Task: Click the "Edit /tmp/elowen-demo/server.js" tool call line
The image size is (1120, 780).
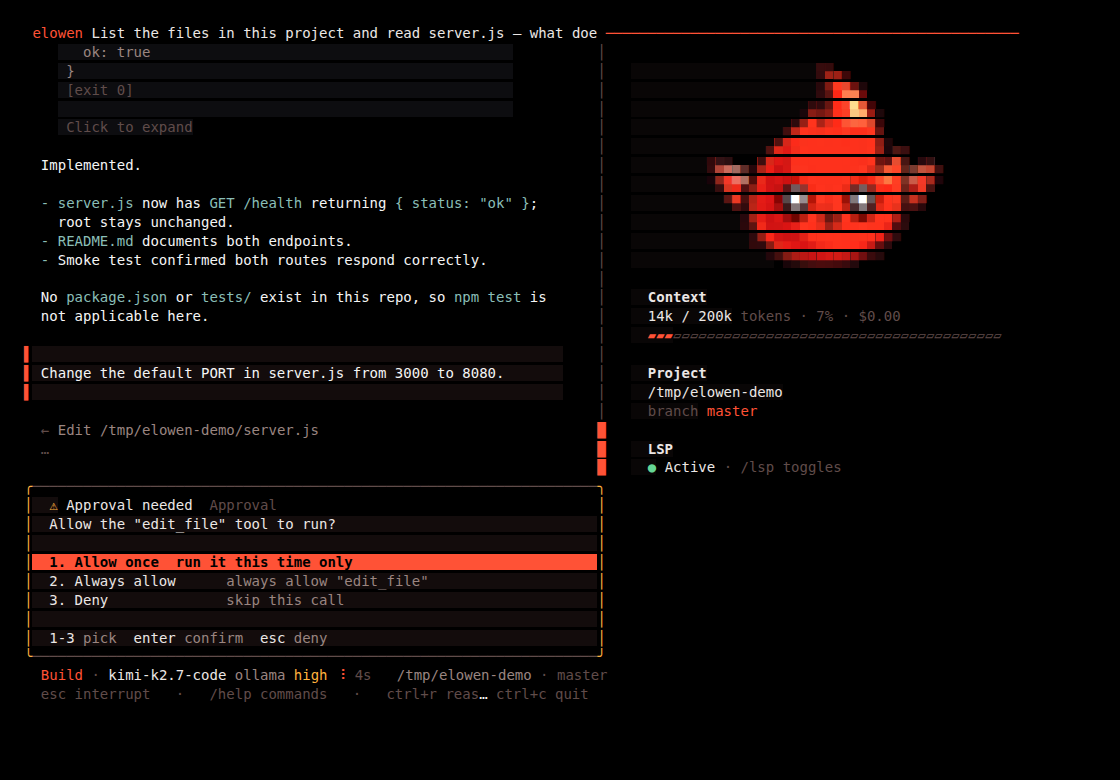Action: pos(180,431)
